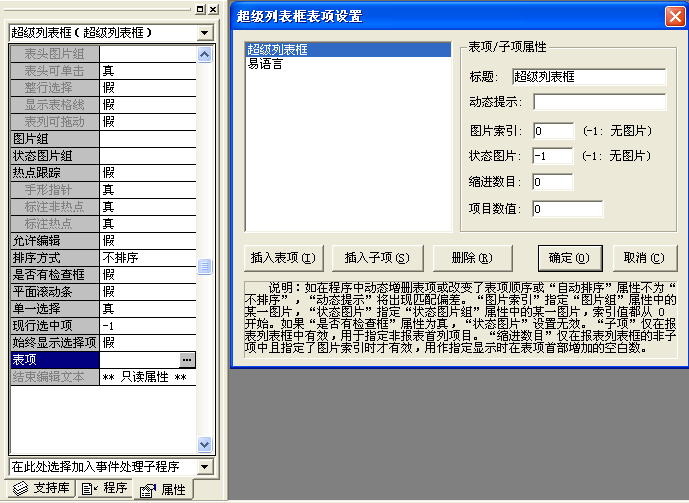Click the property list scroll down arrow
The image size is (689, 503).
point(205,445)
